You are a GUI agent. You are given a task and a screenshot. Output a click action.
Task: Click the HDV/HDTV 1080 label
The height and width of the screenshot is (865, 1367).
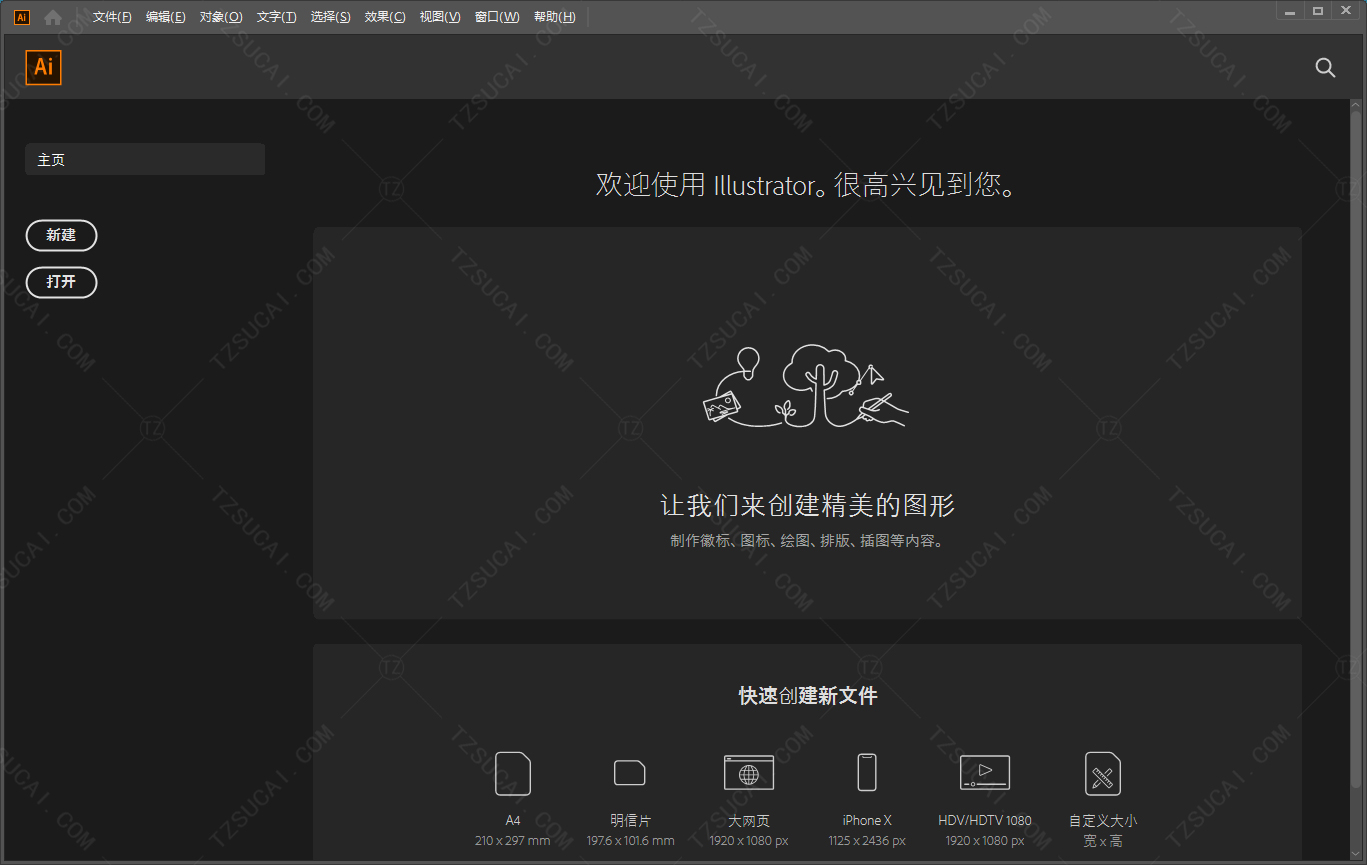click(x=985, y=820)
